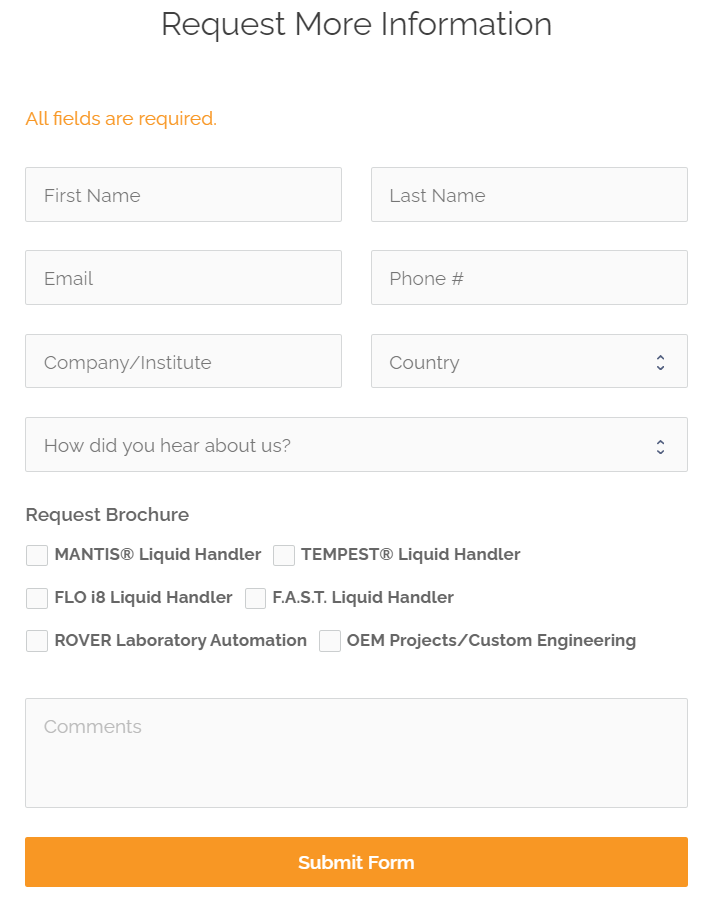Tick the FLO i8 Liquid Handler checkbox
Viewport: 710px width, 903px height.
click(x=37, y=598)
